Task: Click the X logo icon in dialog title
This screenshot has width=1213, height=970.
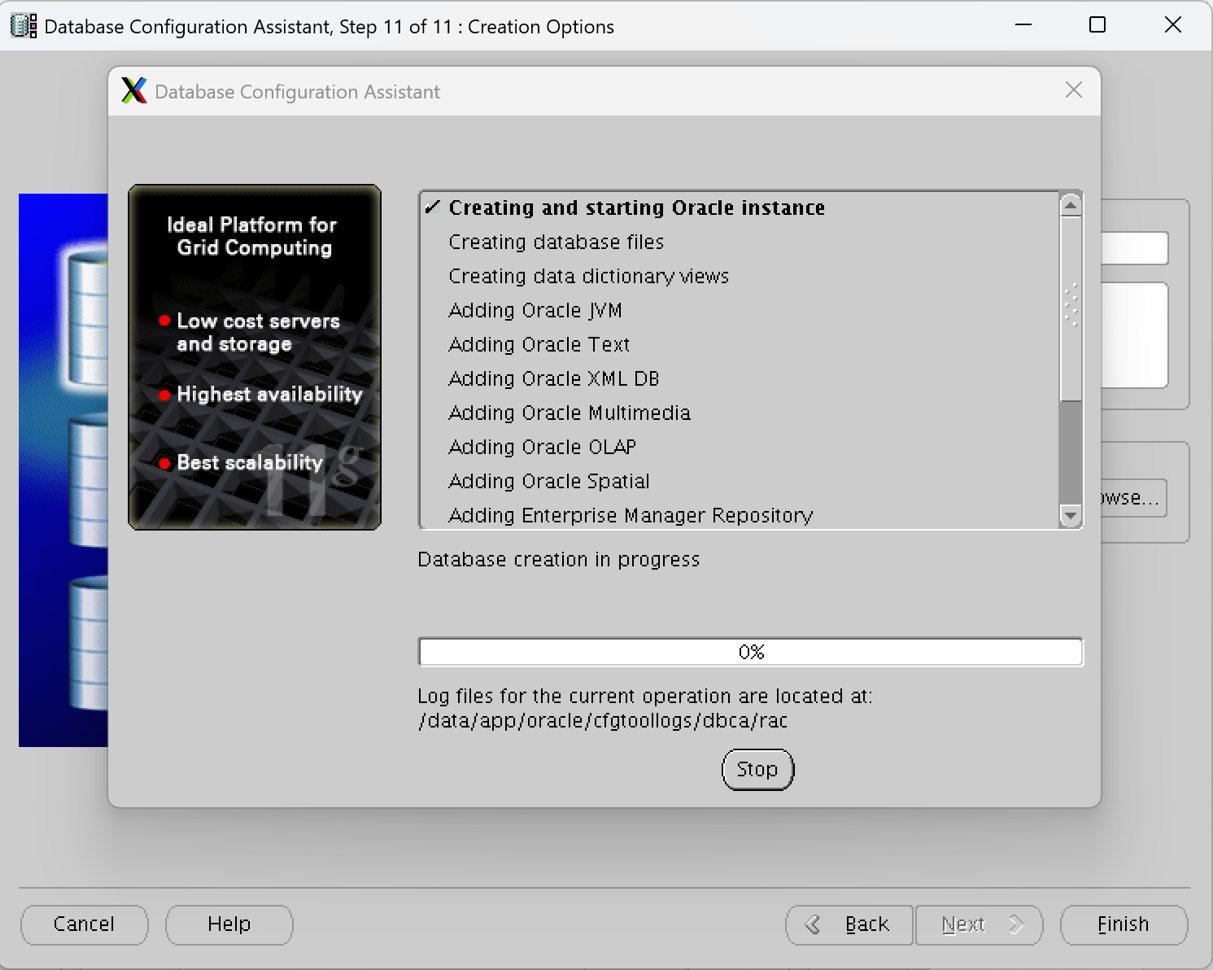Action: (x=133, y=91)
